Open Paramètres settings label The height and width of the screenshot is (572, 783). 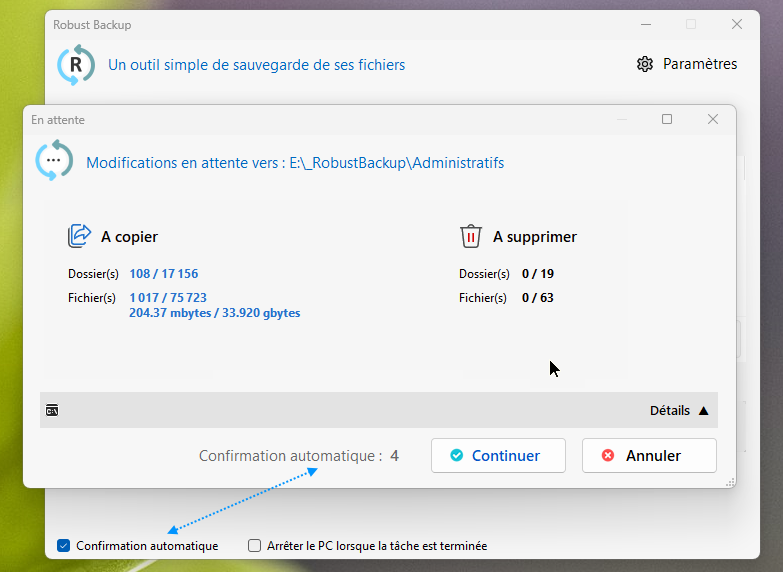[x=700, y=64]
